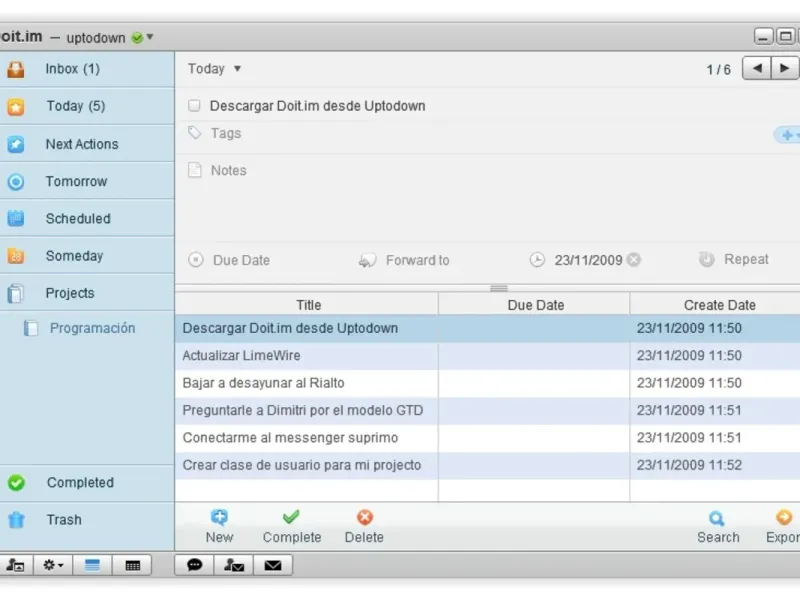Open the Someday list
Screen dimensions: 800x600
click(87, 256)
